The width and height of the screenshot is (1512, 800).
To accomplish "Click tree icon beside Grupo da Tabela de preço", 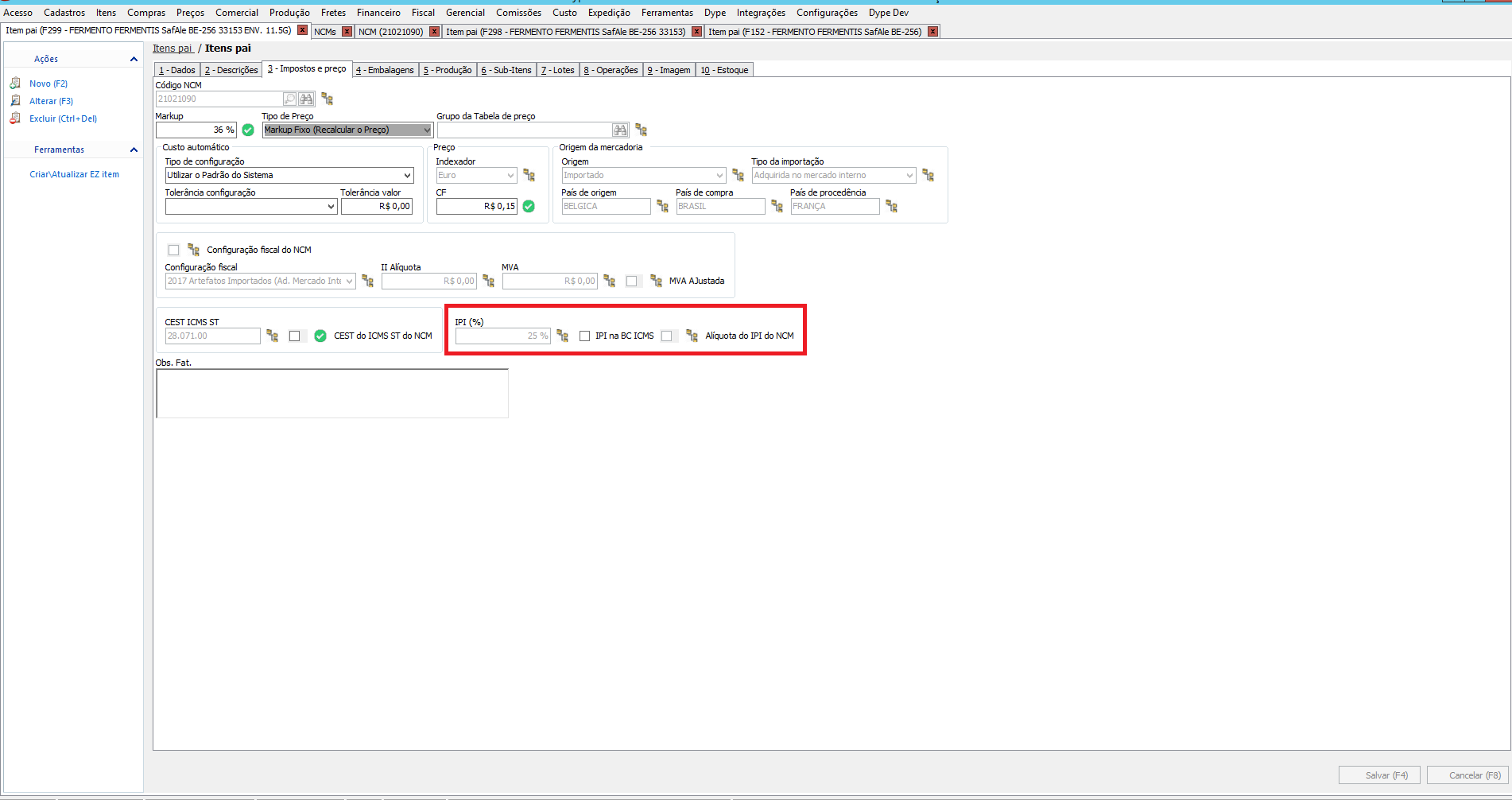I will pyautogui.click(x=641, y=130).
